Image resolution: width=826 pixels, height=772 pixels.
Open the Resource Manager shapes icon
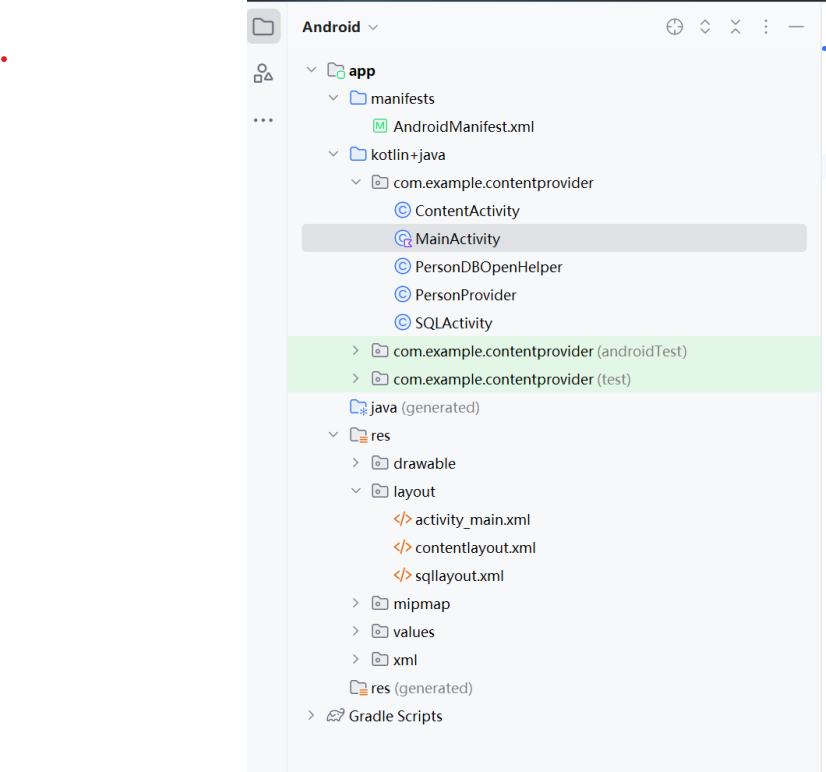(263, 73)
